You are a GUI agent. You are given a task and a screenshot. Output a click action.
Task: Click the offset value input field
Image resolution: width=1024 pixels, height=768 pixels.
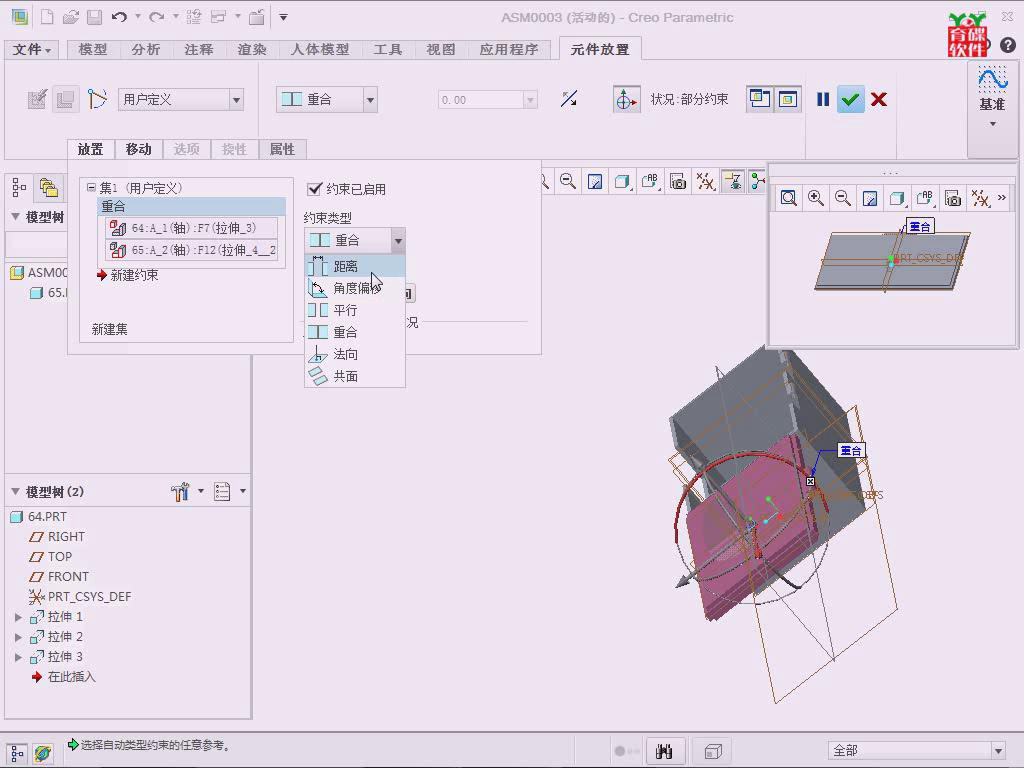[x=481, y=100]
